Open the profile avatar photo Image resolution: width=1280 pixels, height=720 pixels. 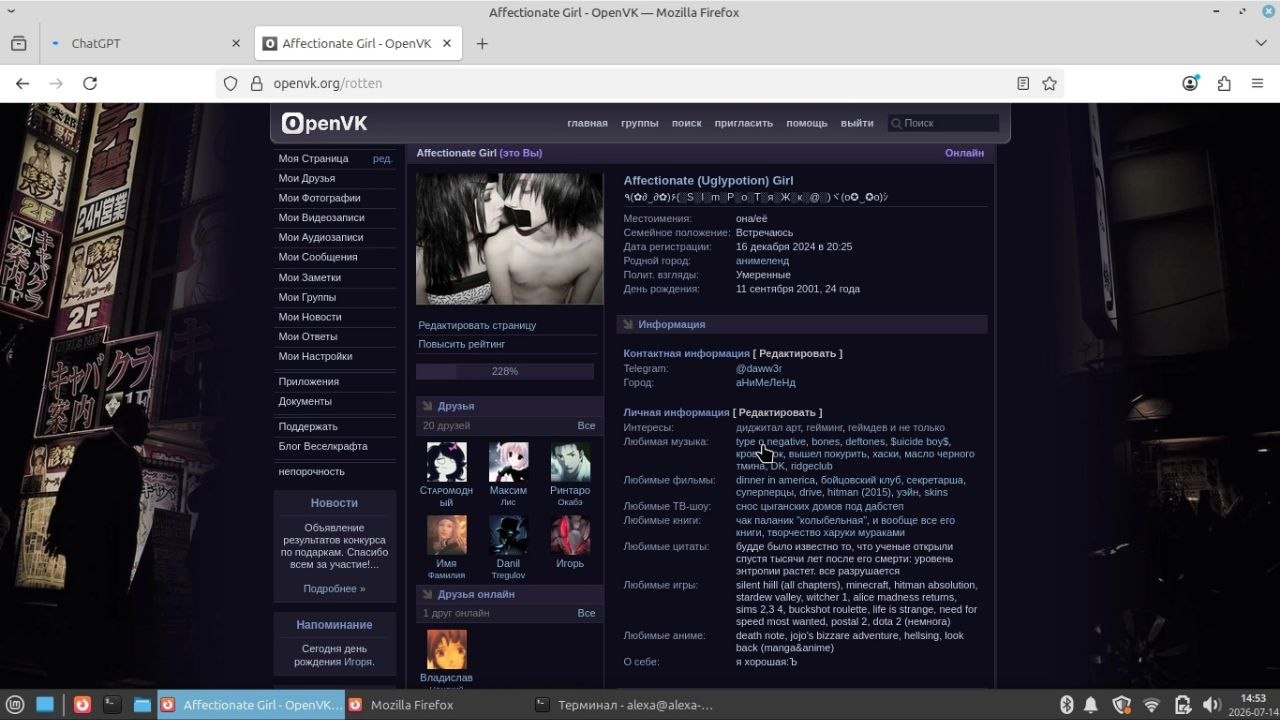click(x=509, y=239)
